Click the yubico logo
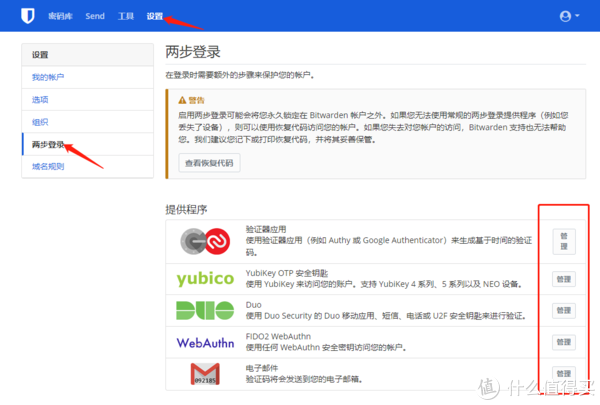 pos(205,279)
